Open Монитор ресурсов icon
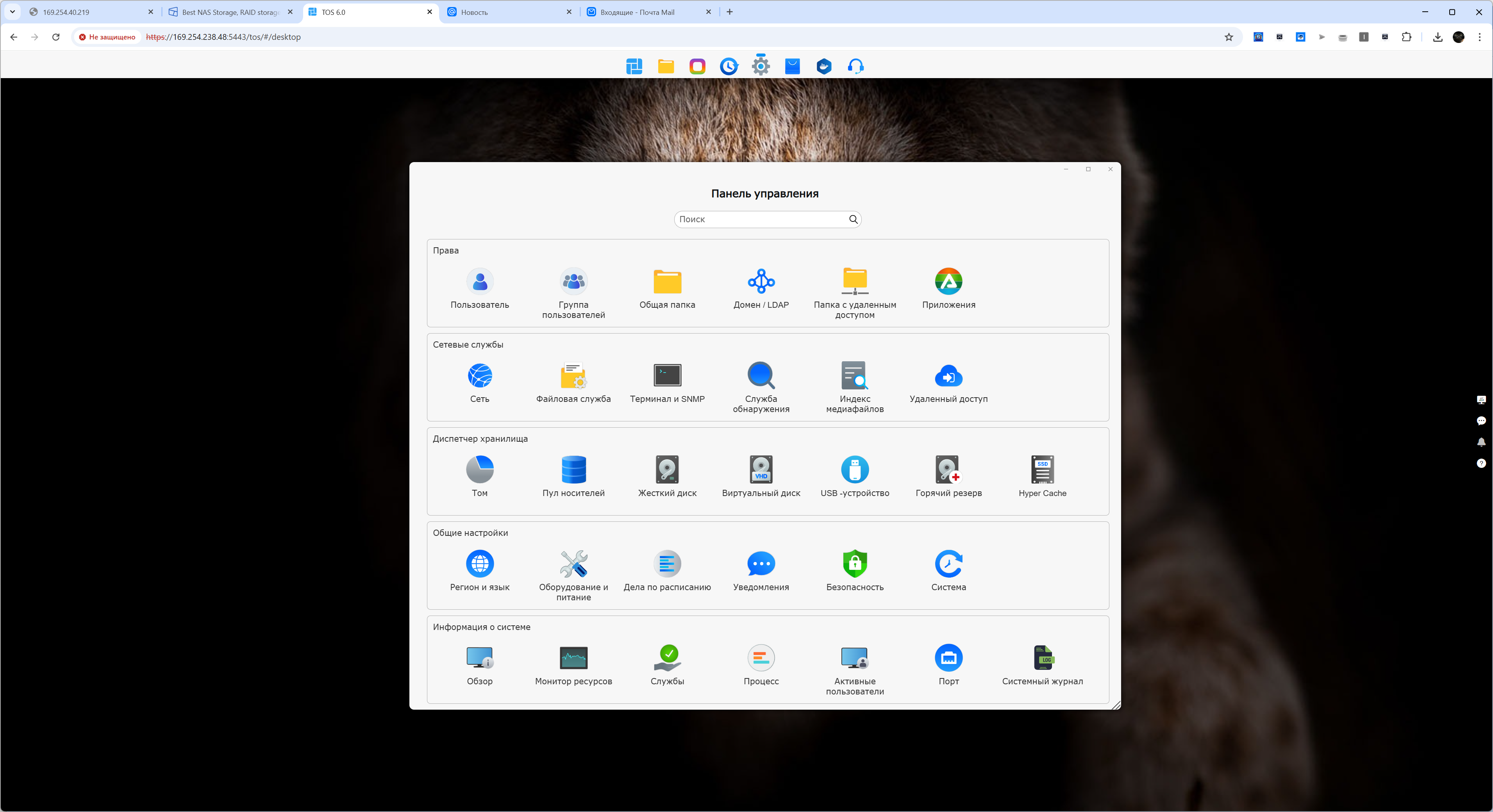 [x=573, y=658]
